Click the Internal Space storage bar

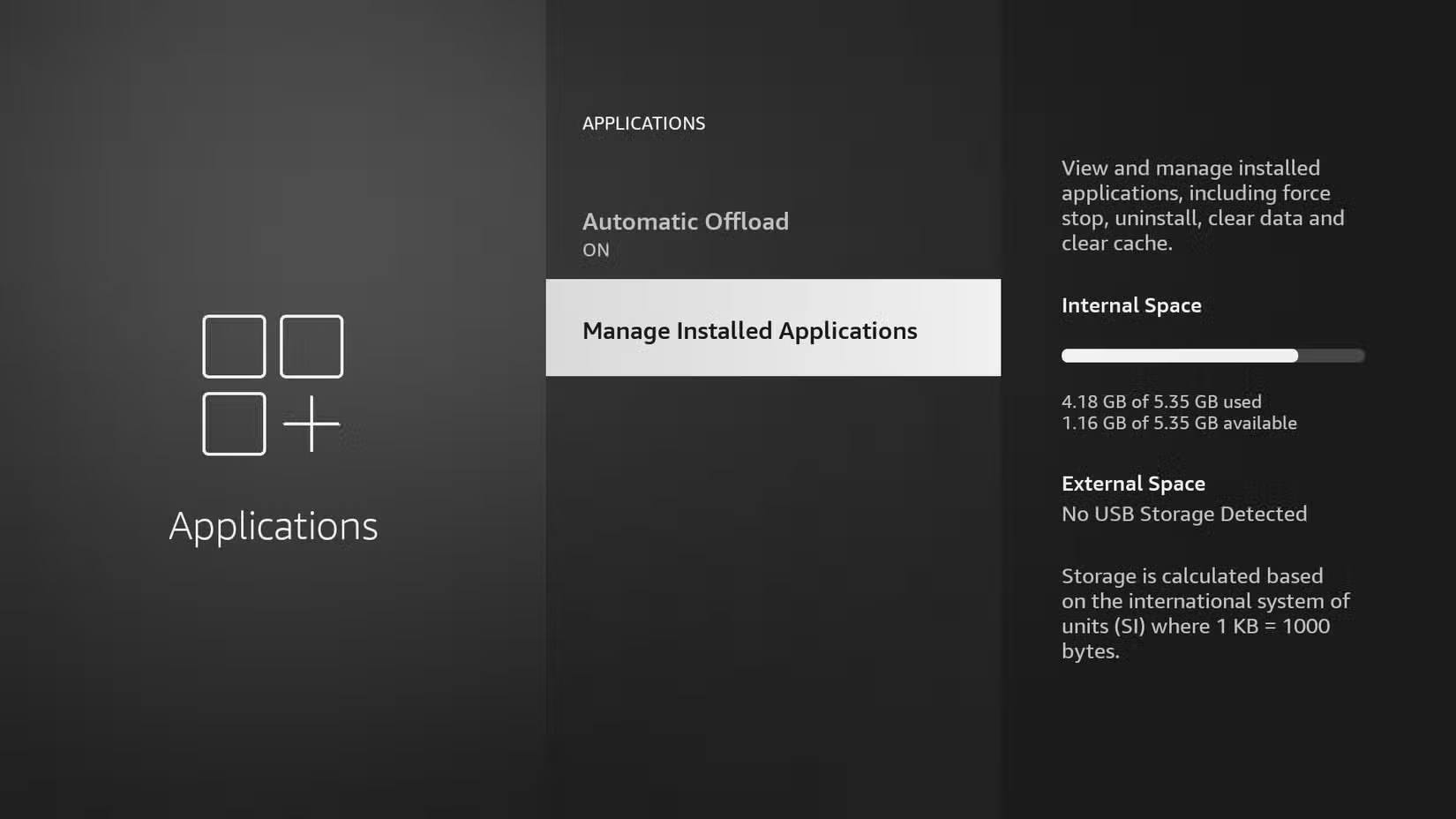[1212, 356]
